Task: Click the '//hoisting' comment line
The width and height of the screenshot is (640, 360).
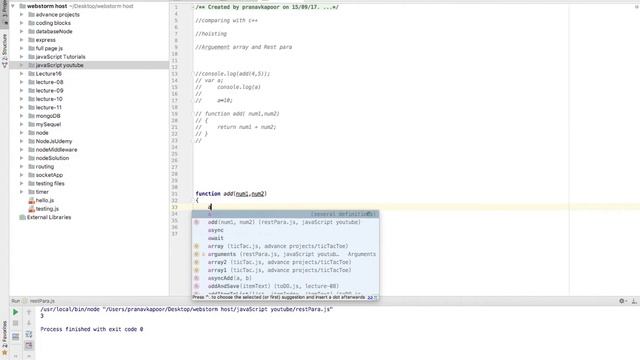Action: click(x=211, y=34)
